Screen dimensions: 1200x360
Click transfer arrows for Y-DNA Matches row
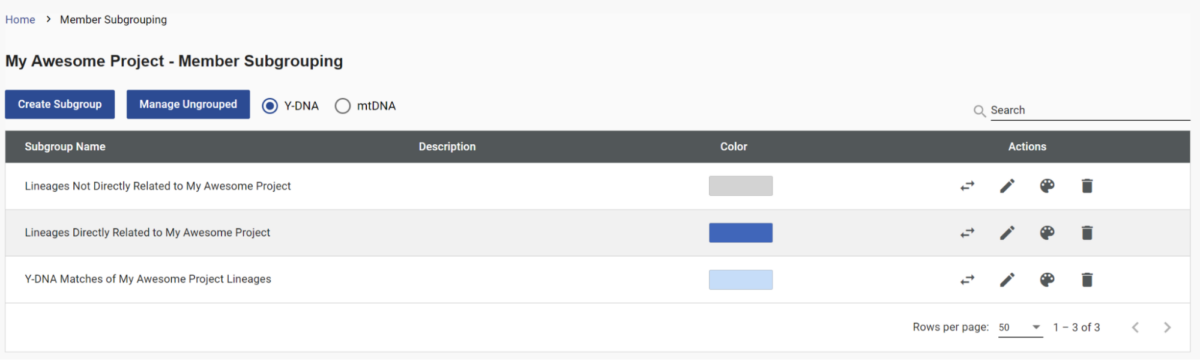tap(967, 280)
